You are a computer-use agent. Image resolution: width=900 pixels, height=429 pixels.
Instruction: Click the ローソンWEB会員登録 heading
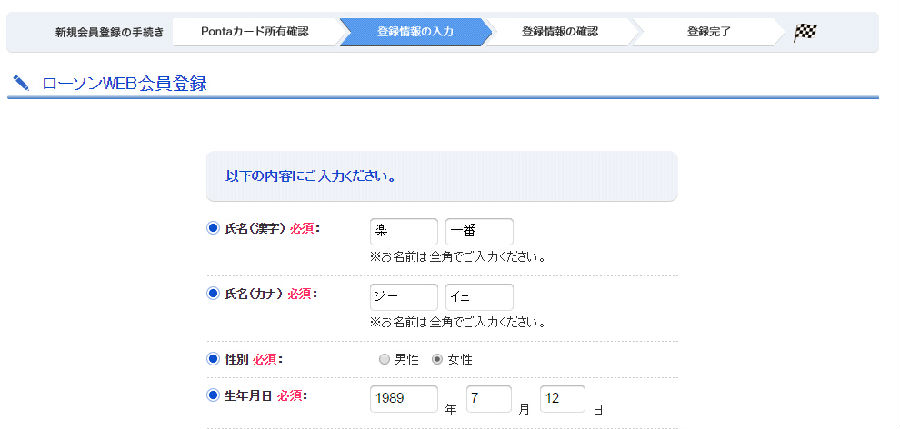point(124,83)
